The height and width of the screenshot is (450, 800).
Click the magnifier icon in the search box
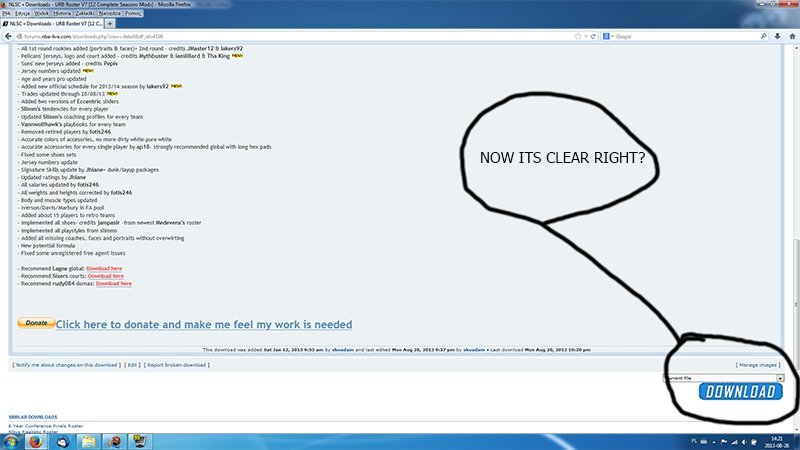tap(763, 36)
